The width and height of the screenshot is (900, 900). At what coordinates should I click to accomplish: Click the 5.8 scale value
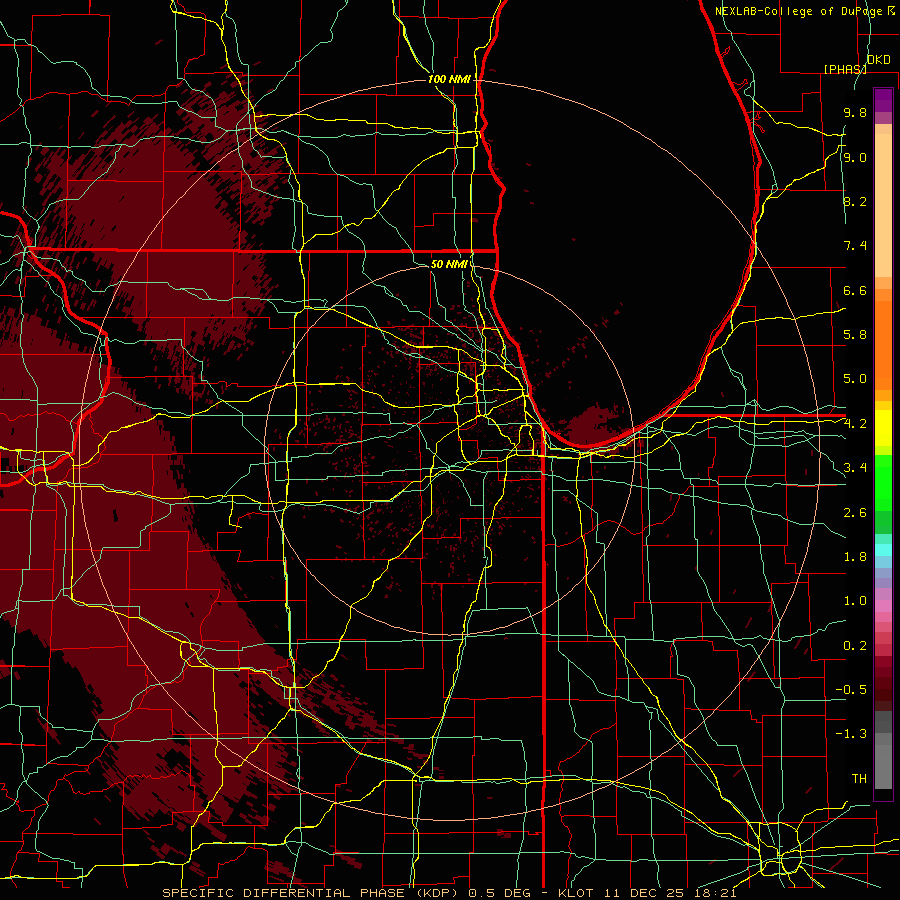coord(855,335)
